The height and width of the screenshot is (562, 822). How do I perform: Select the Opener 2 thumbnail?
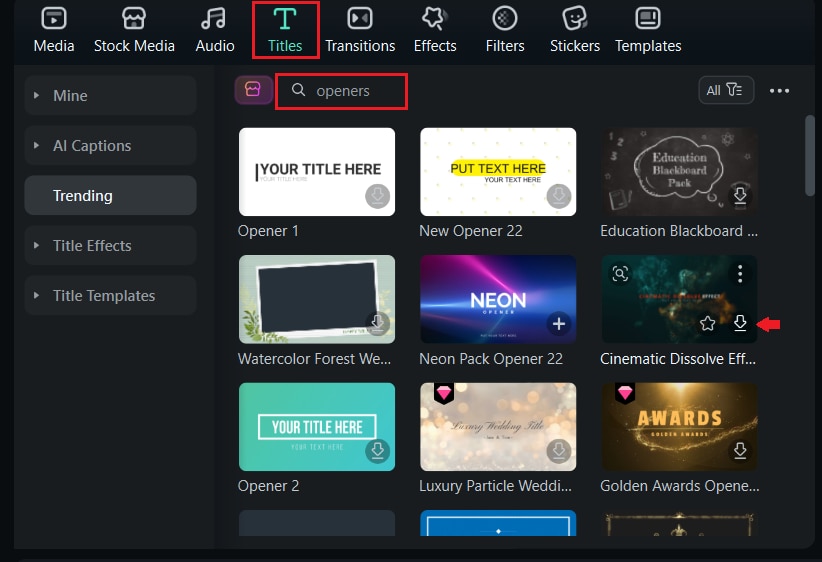pyautogui.click(x=317, y=427)
